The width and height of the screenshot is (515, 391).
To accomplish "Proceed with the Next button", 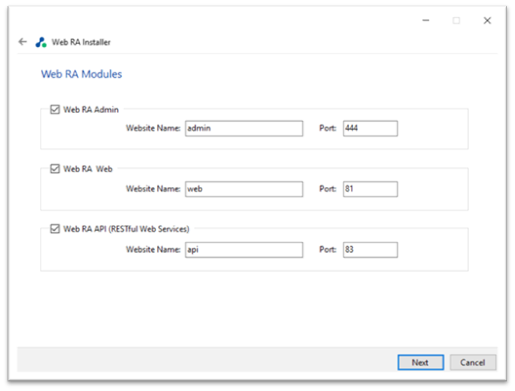I will 421,362.
